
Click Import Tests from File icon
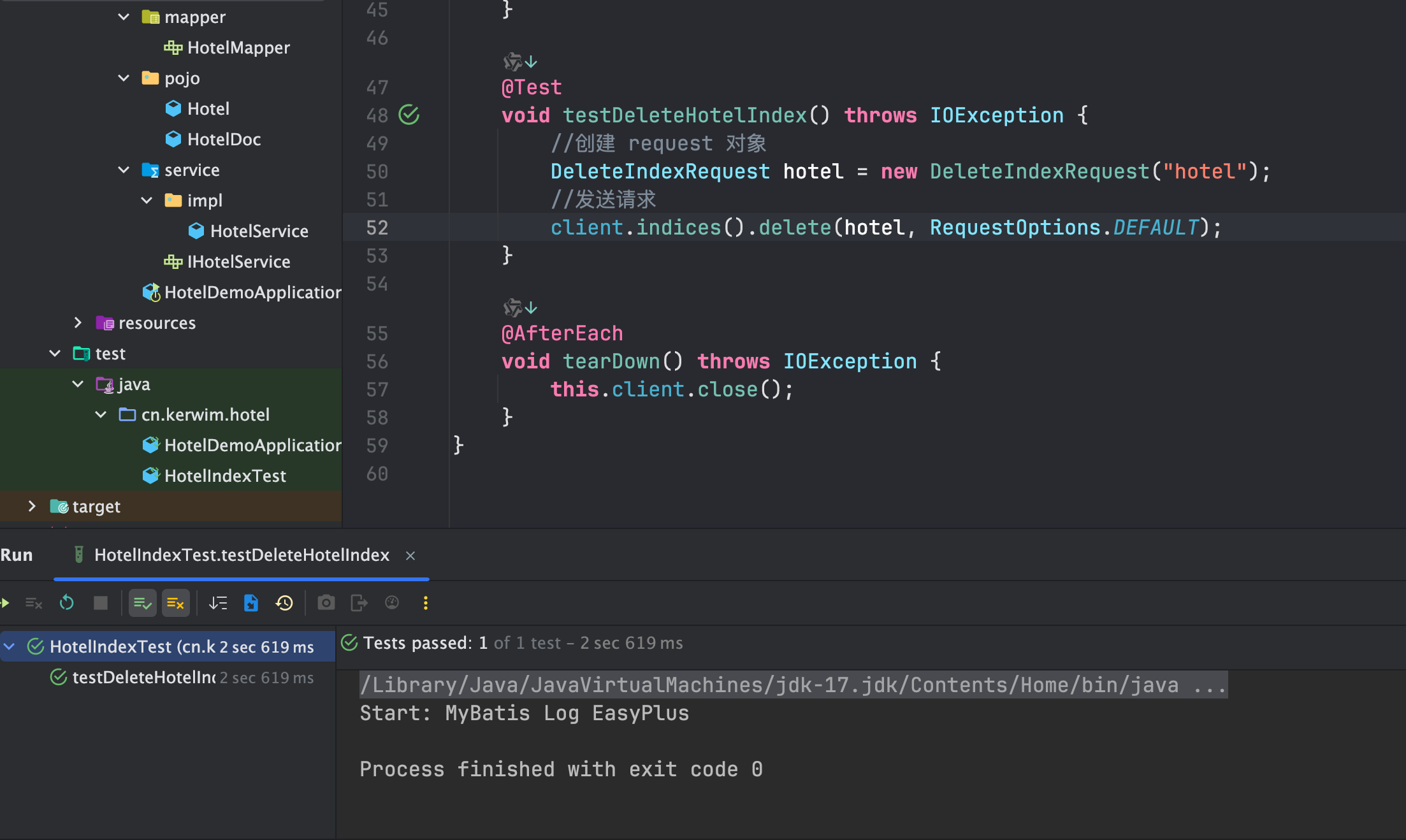(x=251, y=603)
